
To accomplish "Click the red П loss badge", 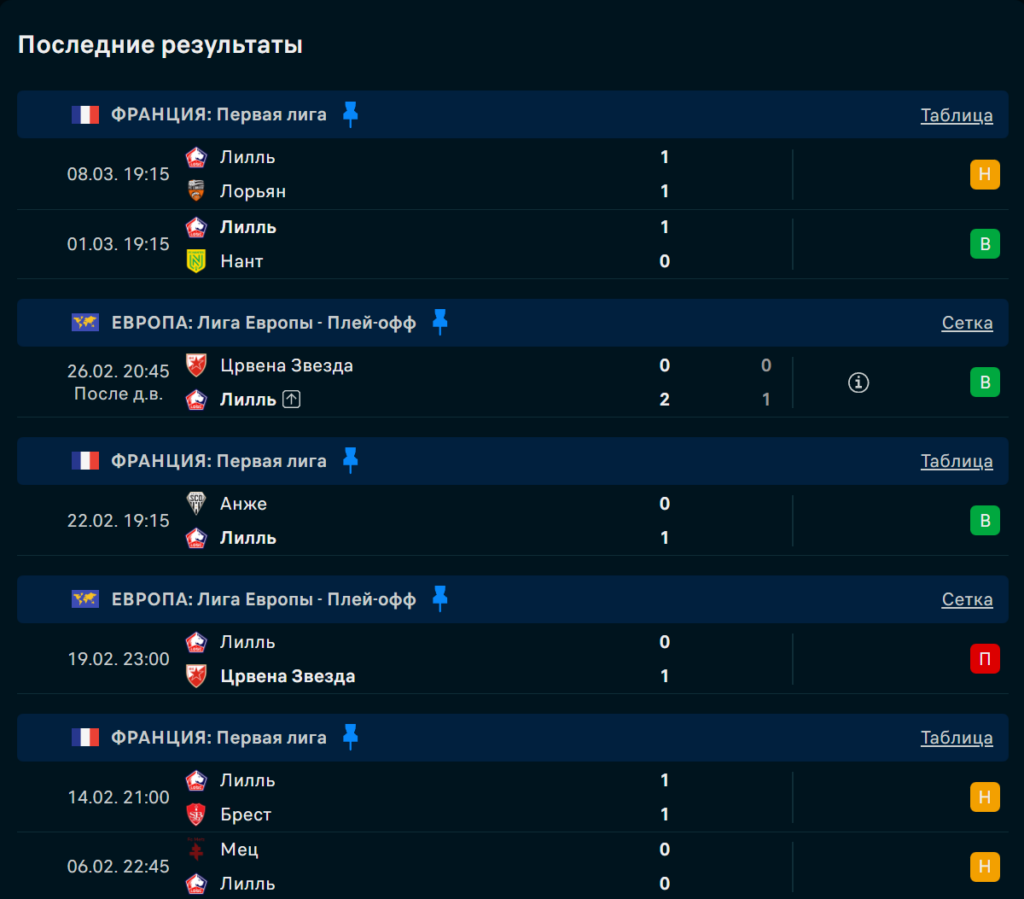I will coord(984,659).
